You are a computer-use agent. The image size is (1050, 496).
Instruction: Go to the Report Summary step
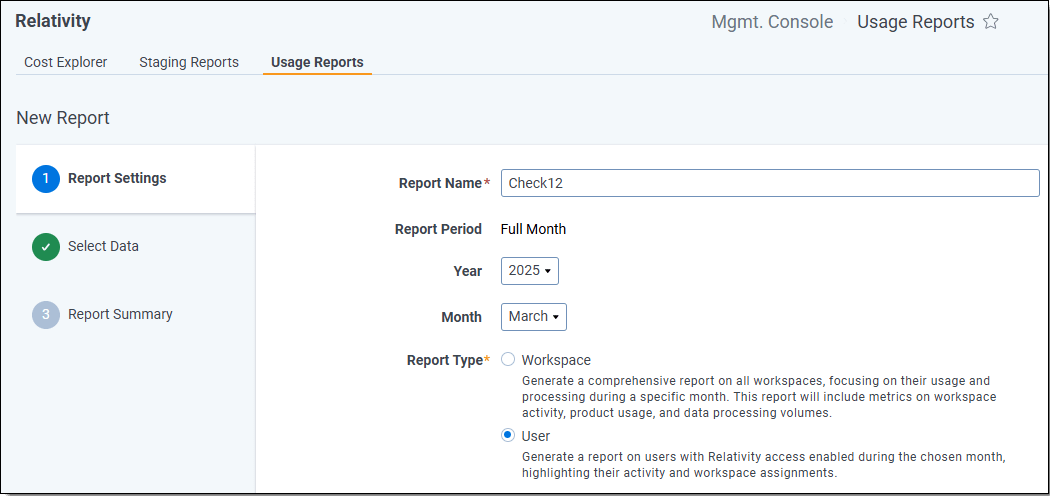click(120, 315)
